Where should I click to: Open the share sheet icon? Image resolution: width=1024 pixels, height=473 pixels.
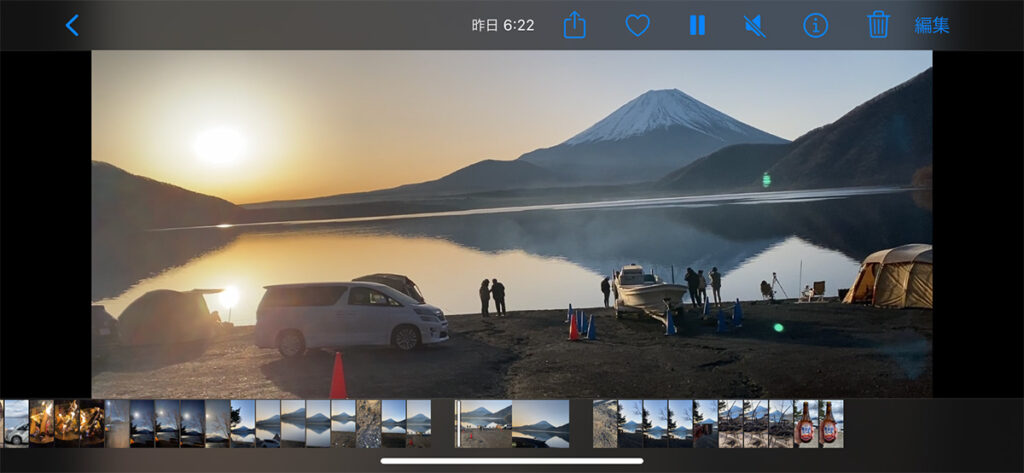575,25
